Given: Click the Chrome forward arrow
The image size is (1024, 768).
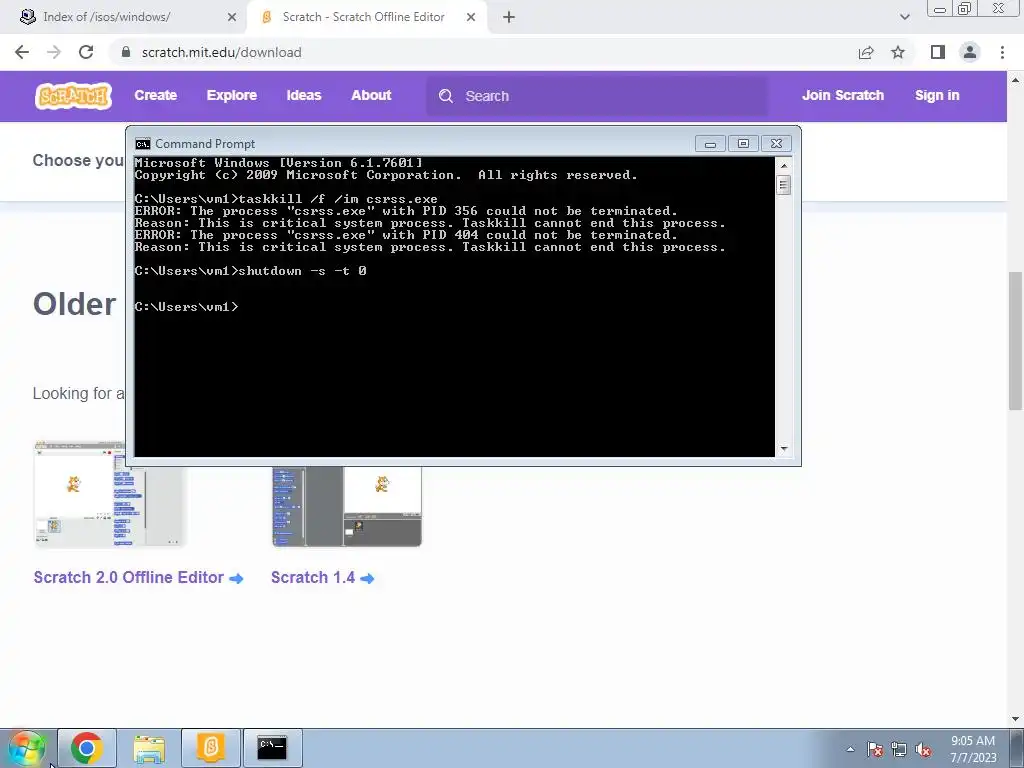Looking at the screenshot, I should click(54, 52).
